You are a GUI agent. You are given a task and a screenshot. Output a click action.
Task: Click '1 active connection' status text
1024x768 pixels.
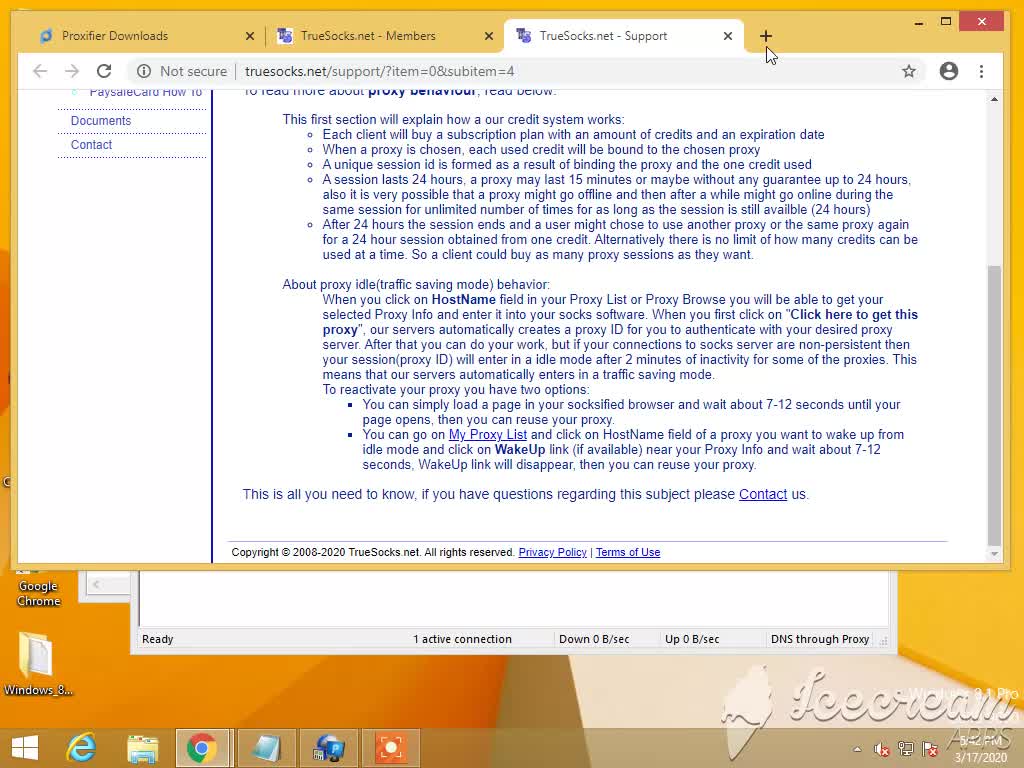462,639
